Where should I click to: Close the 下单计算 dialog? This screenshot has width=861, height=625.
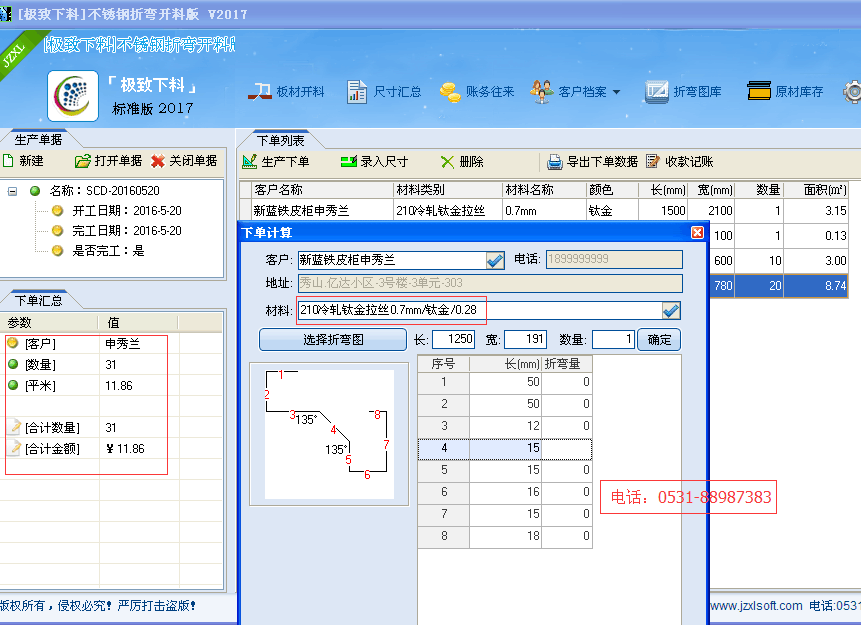(697, 233)
